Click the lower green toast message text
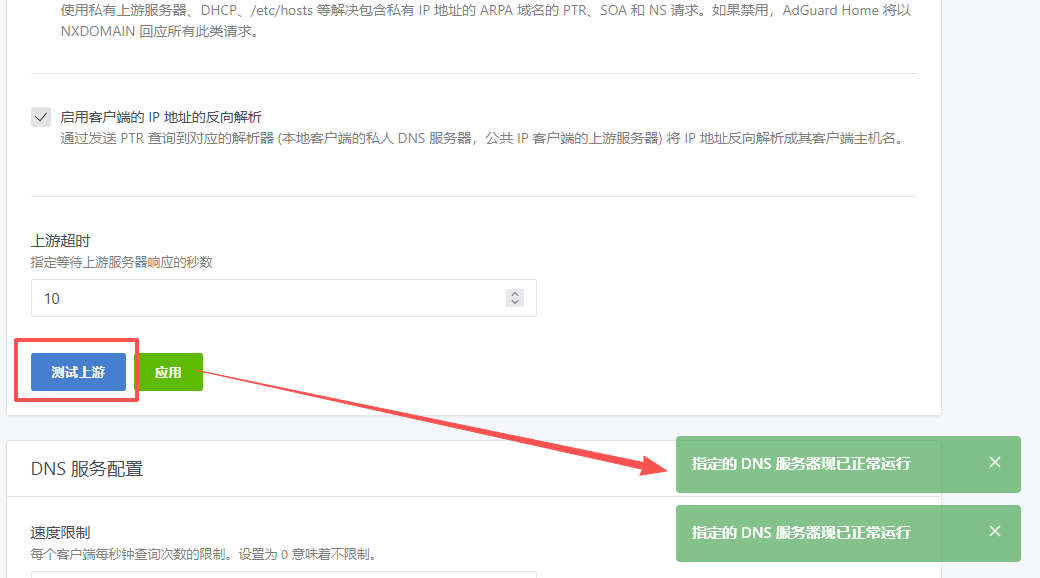 click(801, 533)
